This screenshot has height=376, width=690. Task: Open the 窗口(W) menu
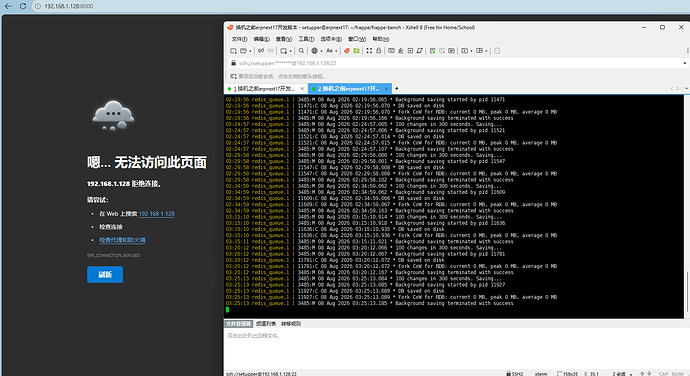(x=357, y=39)
